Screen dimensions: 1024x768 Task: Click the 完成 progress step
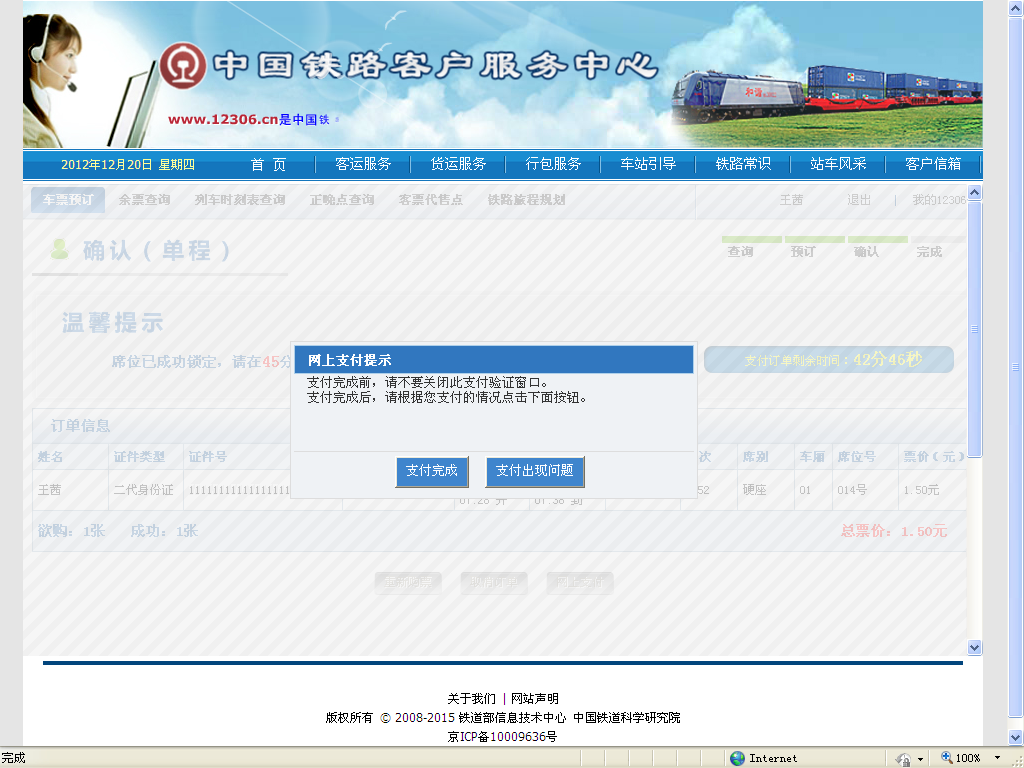pyautogui.click(x=929, y=251)
